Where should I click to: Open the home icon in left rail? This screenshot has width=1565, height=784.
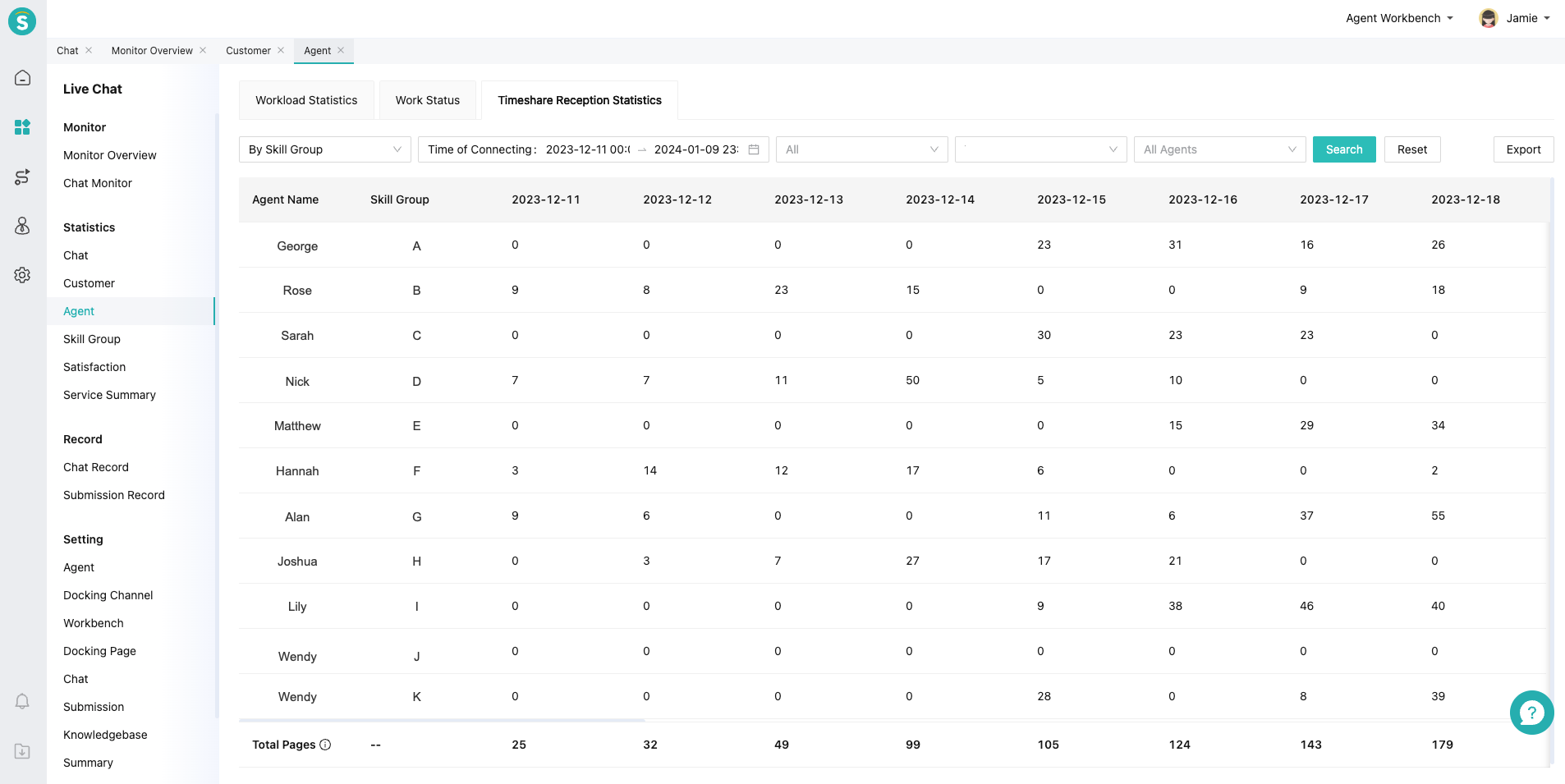23,78
